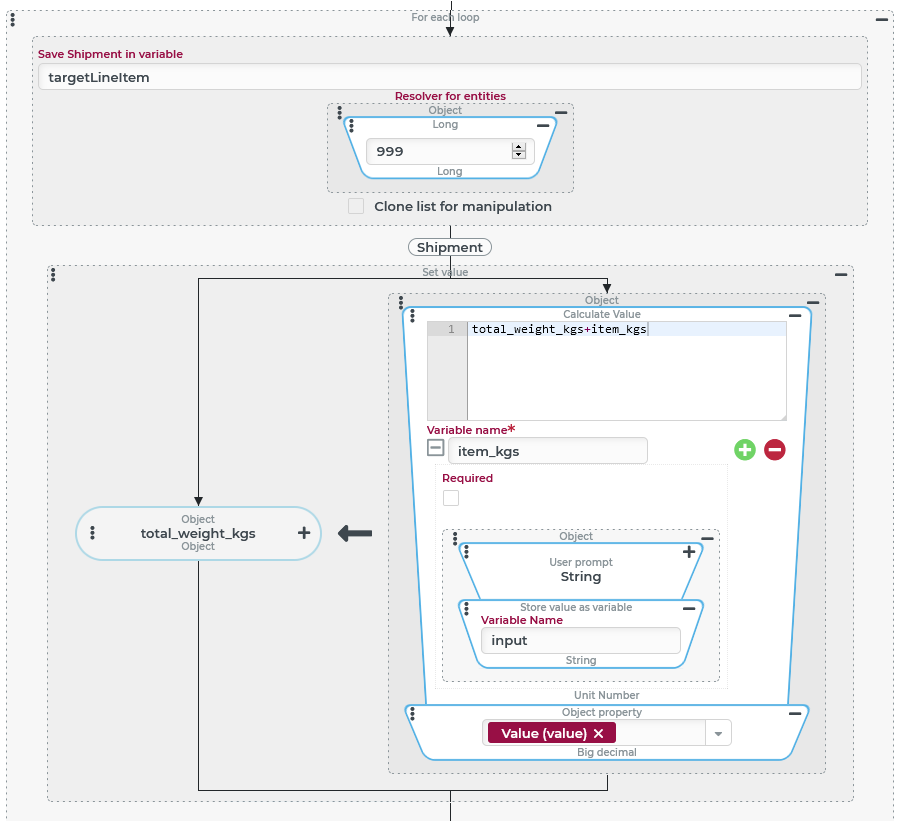Viewport: 902px width, 821px height.
Task: Add another variable with green plus
Action: pyautogui.click(x=745, y=450)
